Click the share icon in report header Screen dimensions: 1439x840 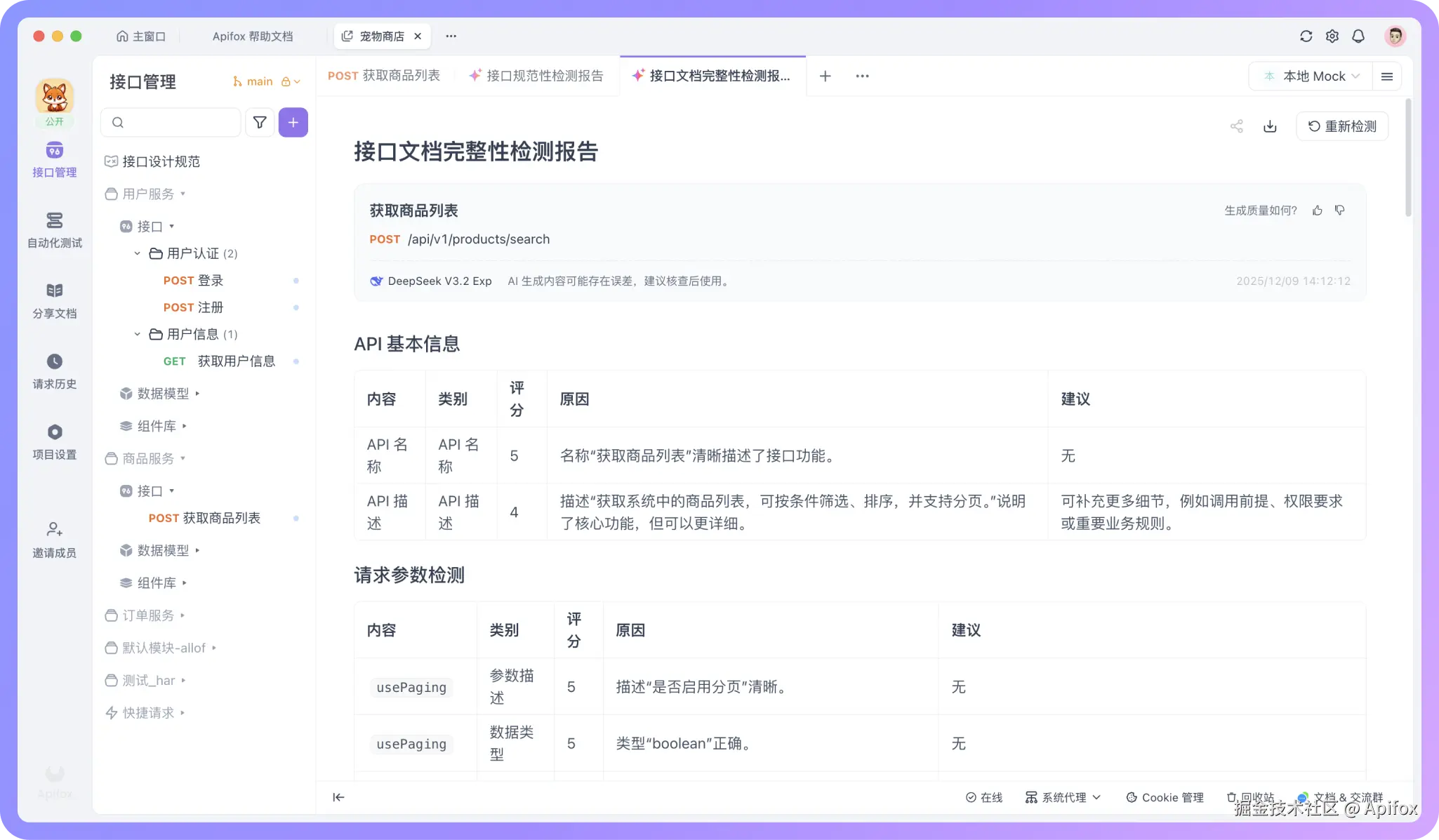click(1237, 126)
